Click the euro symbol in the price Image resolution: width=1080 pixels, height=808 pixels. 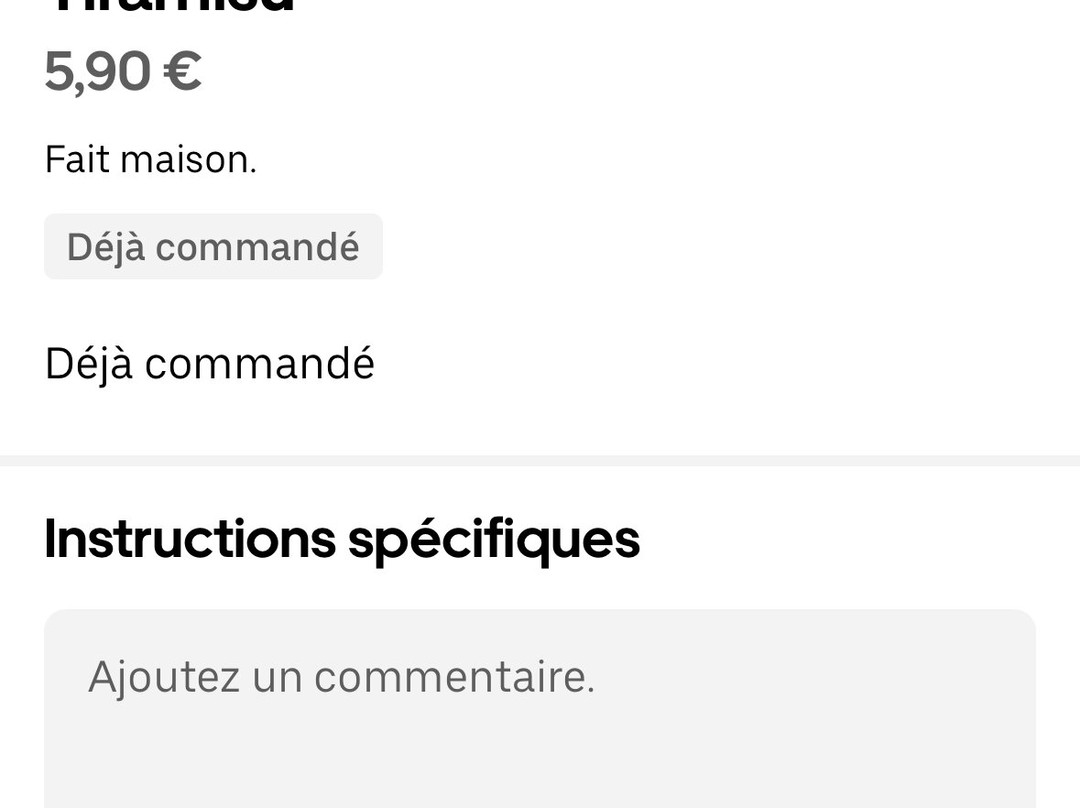pos(182,72)
